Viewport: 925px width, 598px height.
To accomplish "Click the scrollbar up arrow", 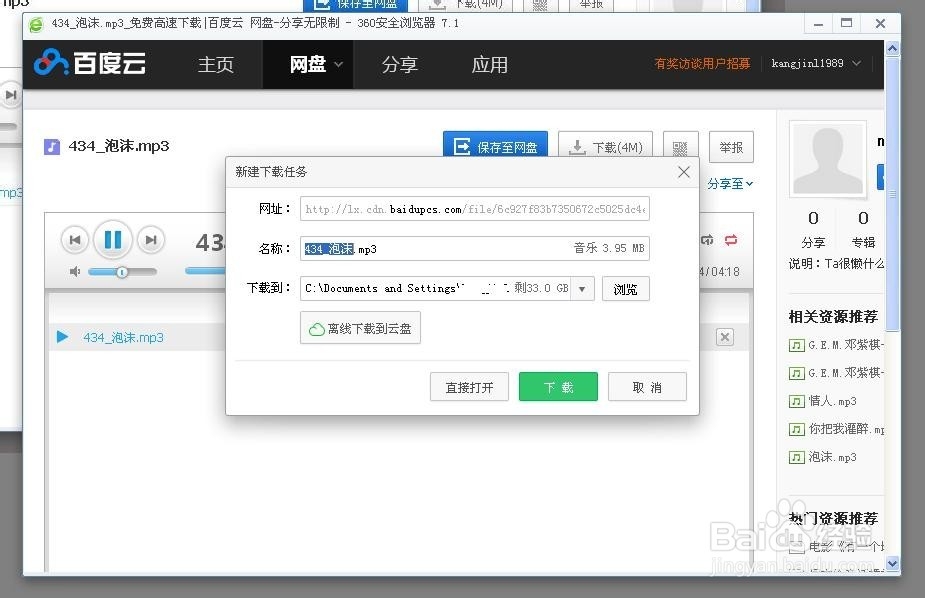I will pyautogui.click(x=893, y=48).
